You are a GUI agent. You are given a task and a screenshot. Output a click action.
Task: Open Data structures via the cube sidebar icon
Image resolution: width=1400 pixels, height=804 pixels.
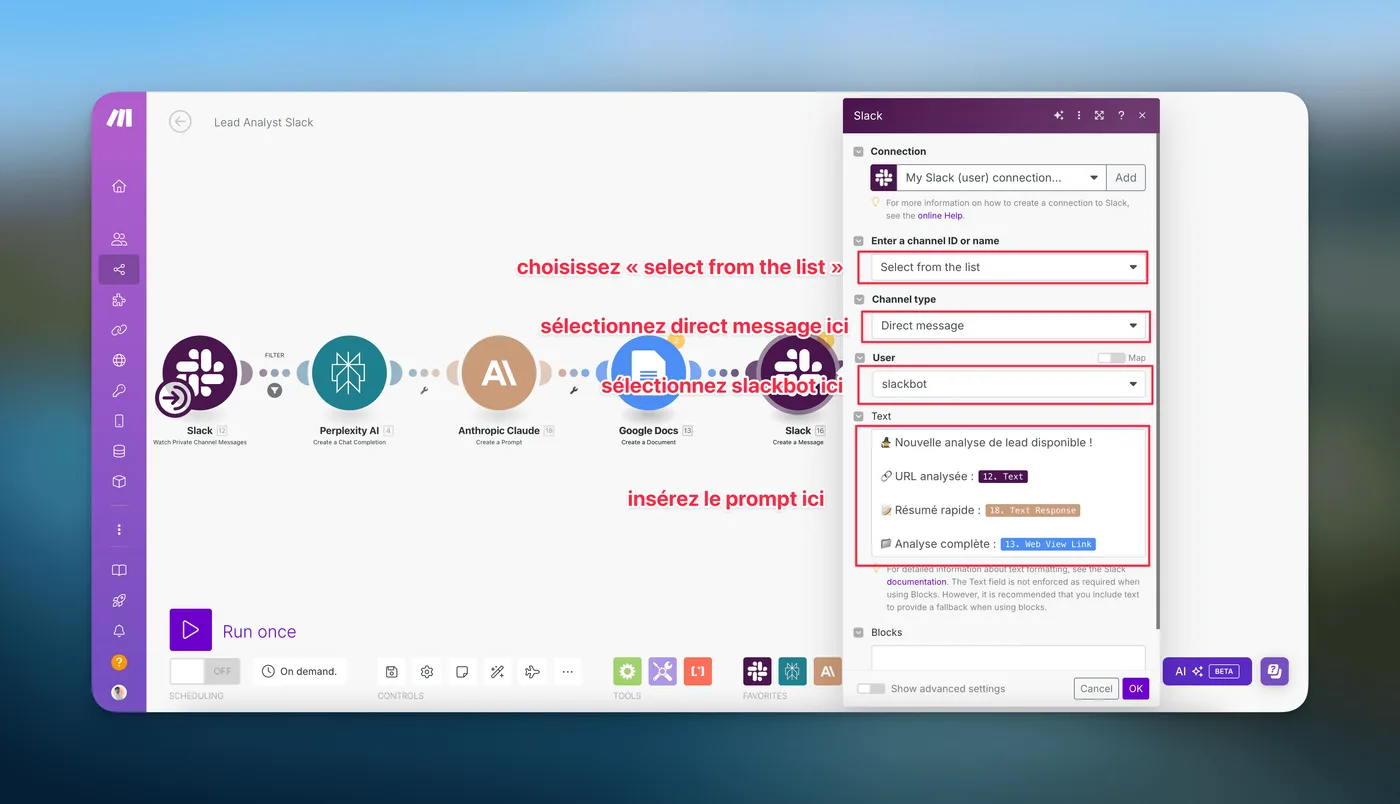pyautogui.click(x=119, y=481)
